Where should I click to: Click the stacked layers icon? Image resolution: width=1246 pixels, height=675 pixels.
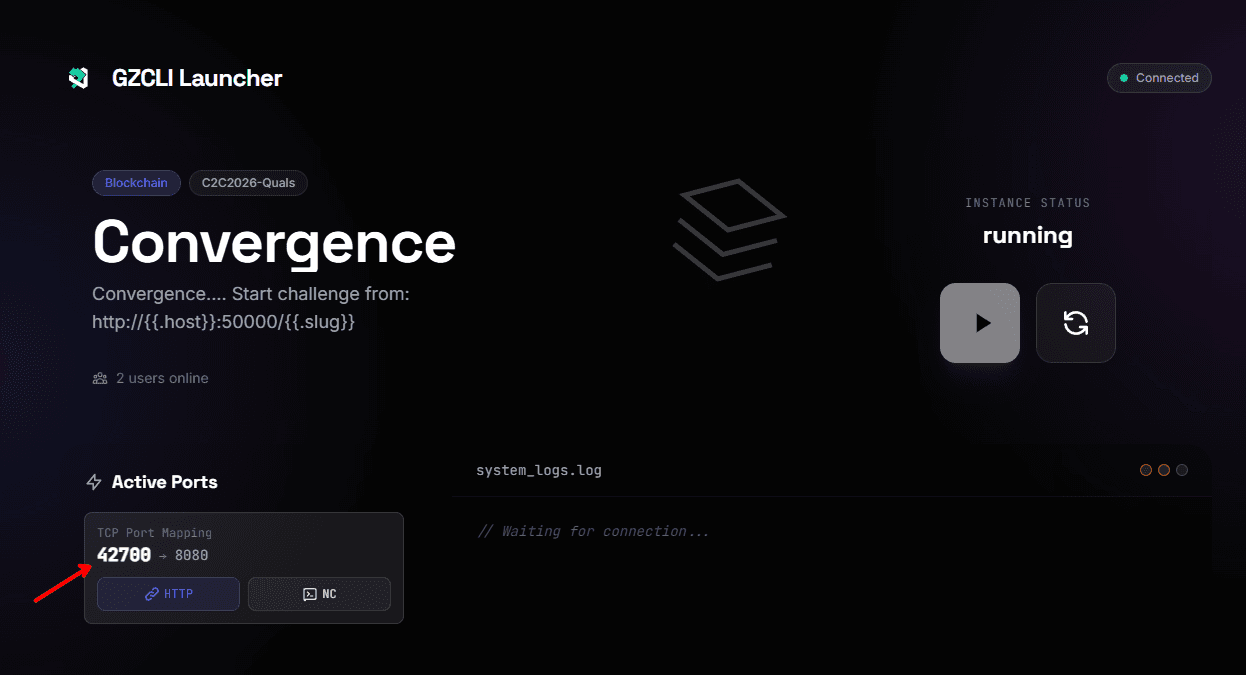point(729,229)
